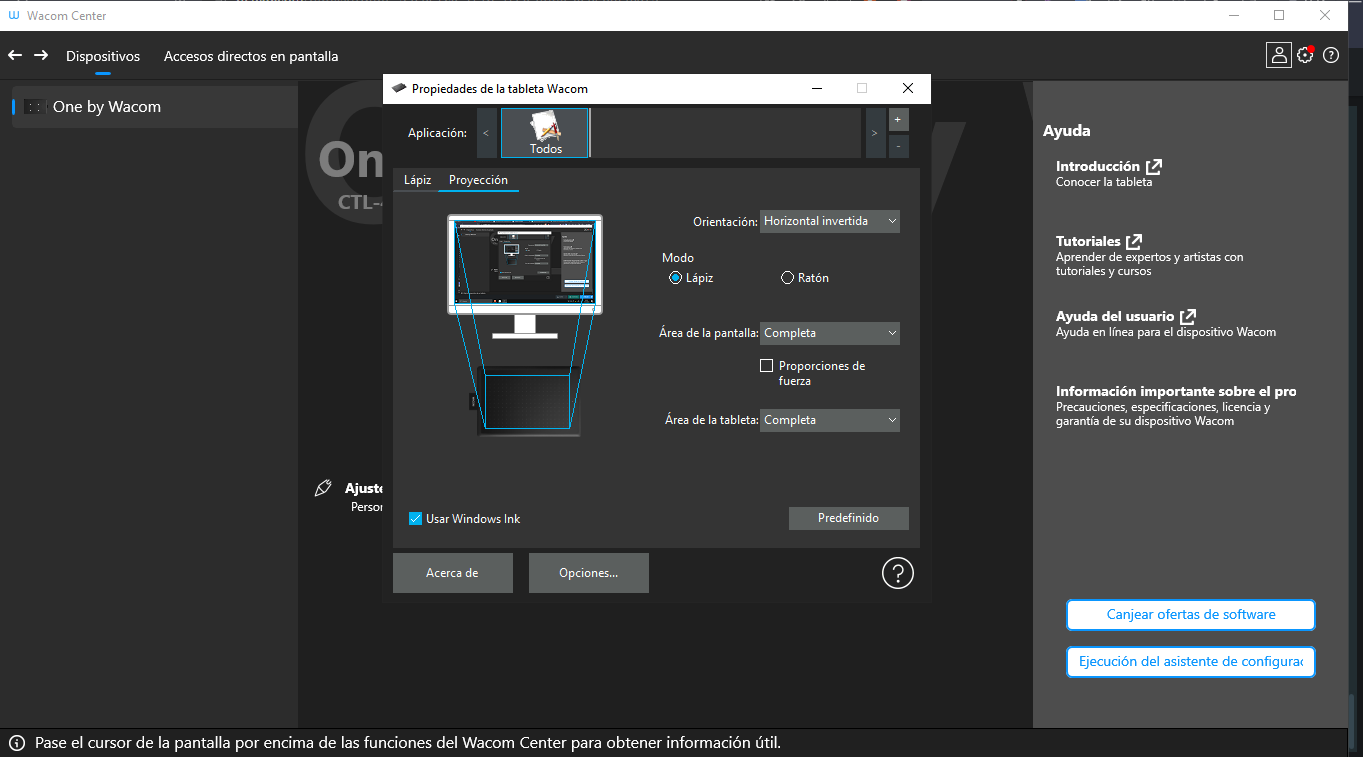Click the back arrow in Wacom Center
1363x757 pixels.
tap(15, 56)
